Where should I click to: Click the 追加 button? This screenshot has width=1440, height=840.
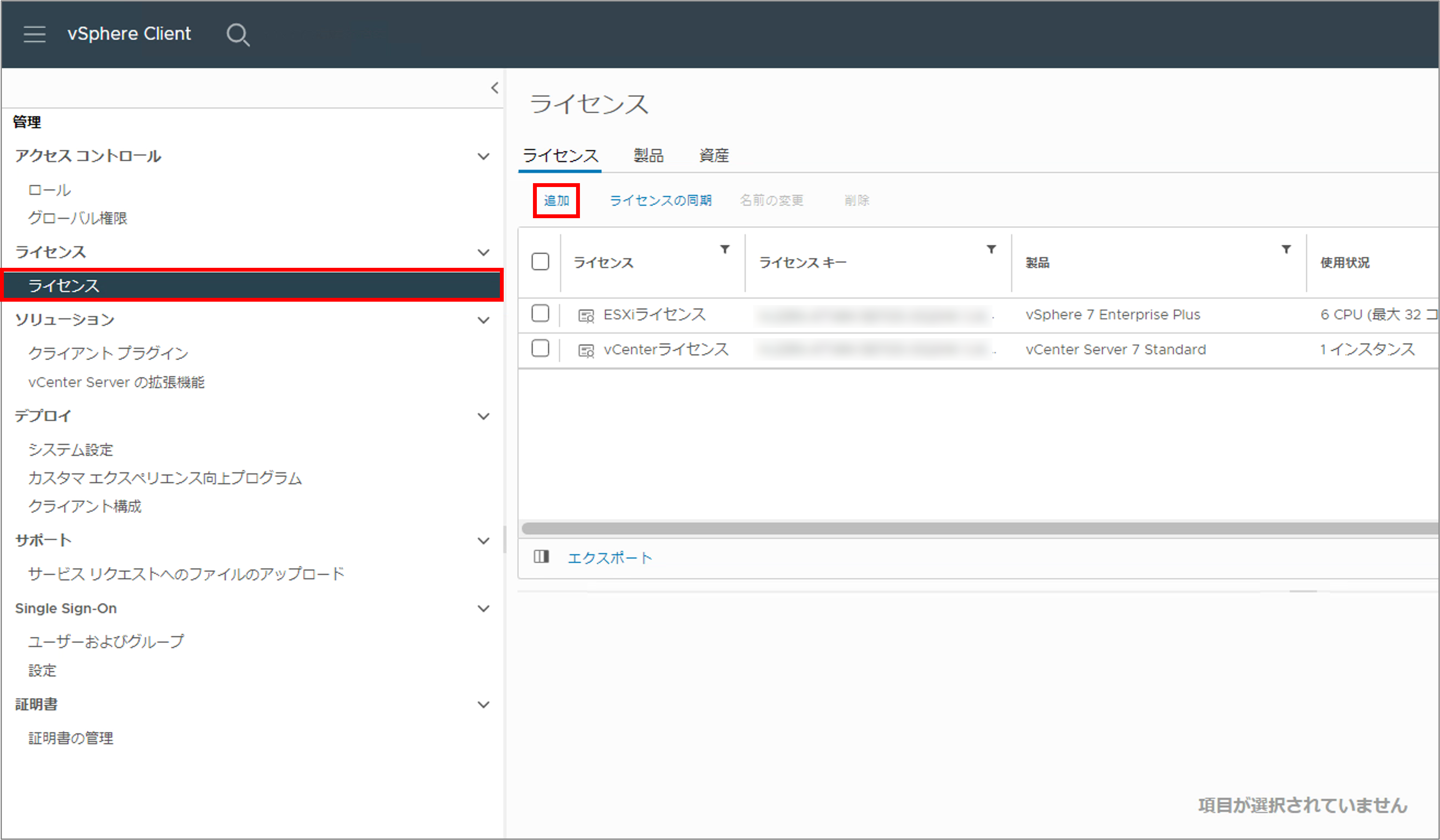pyautogui.click(x=556, y=200)
